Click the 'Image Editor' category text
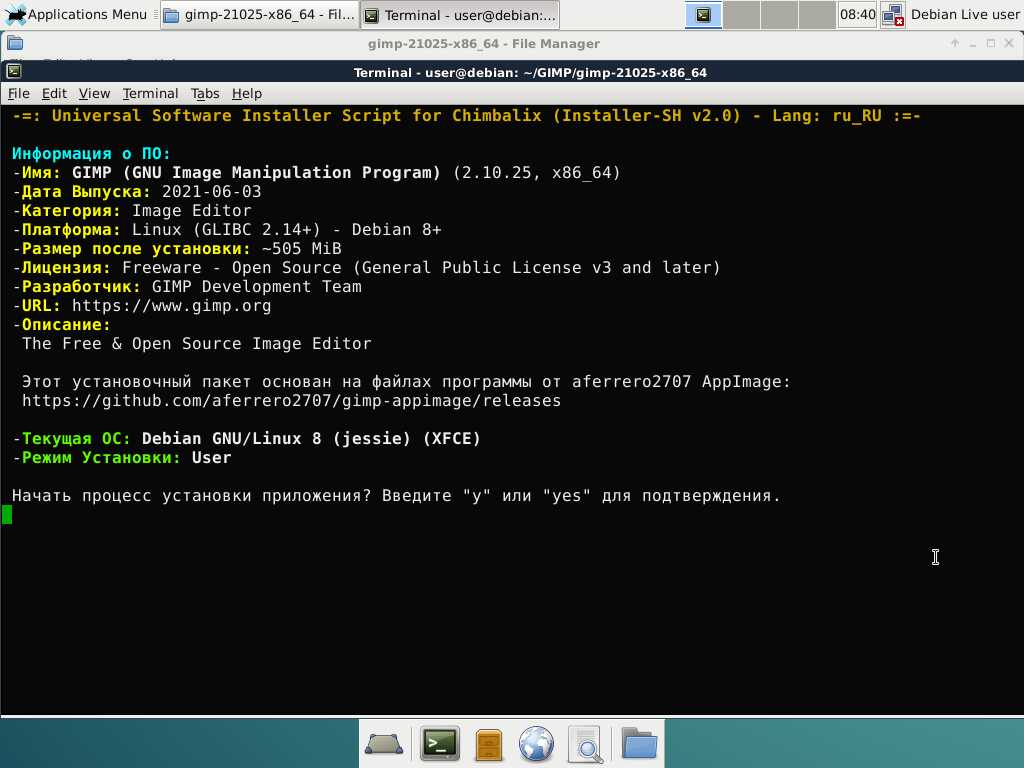Screen dimensions: 1024x768 191,210
